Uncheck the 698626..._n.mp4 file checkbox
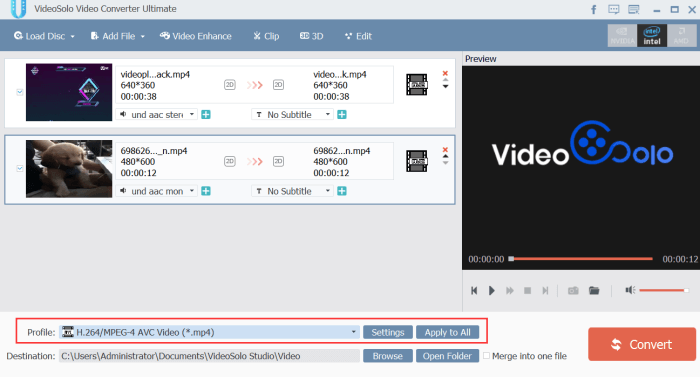 (20, 168)
